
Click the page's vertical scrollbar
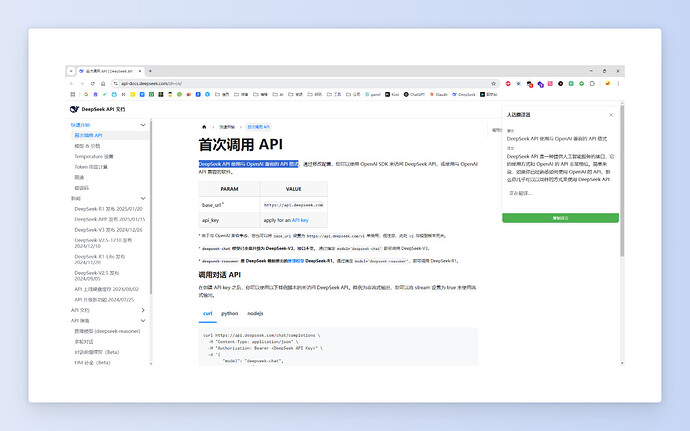(622, 181)
